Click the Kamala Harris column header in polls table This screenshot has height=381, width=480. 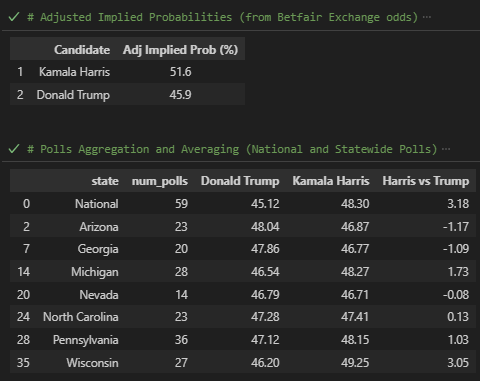coord(331,181)
